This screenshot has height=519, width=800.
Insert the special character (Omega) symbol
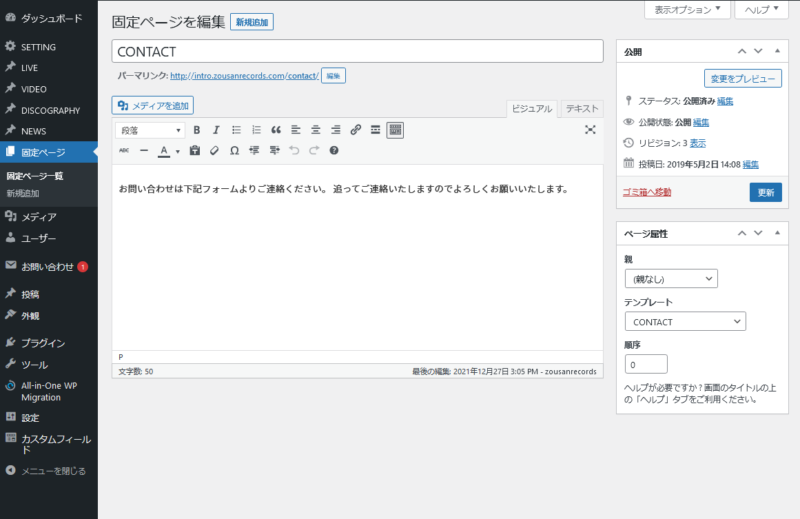pos(233,151)
